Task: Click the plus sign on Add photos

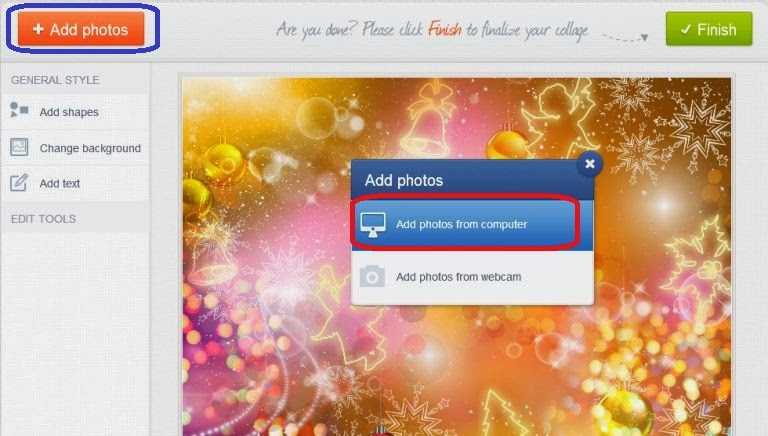Action: [x=38, y=29]
